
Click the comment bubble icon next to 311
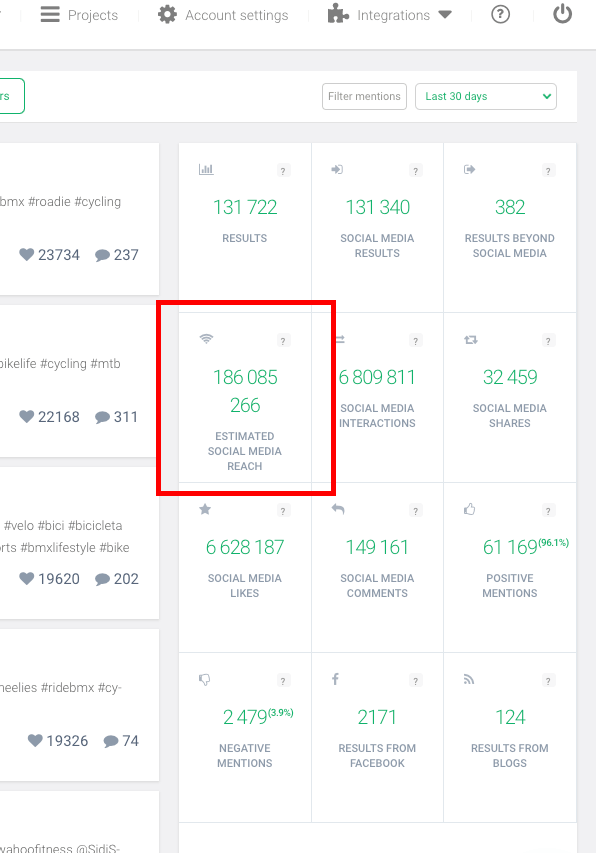[x=102, y=417]
